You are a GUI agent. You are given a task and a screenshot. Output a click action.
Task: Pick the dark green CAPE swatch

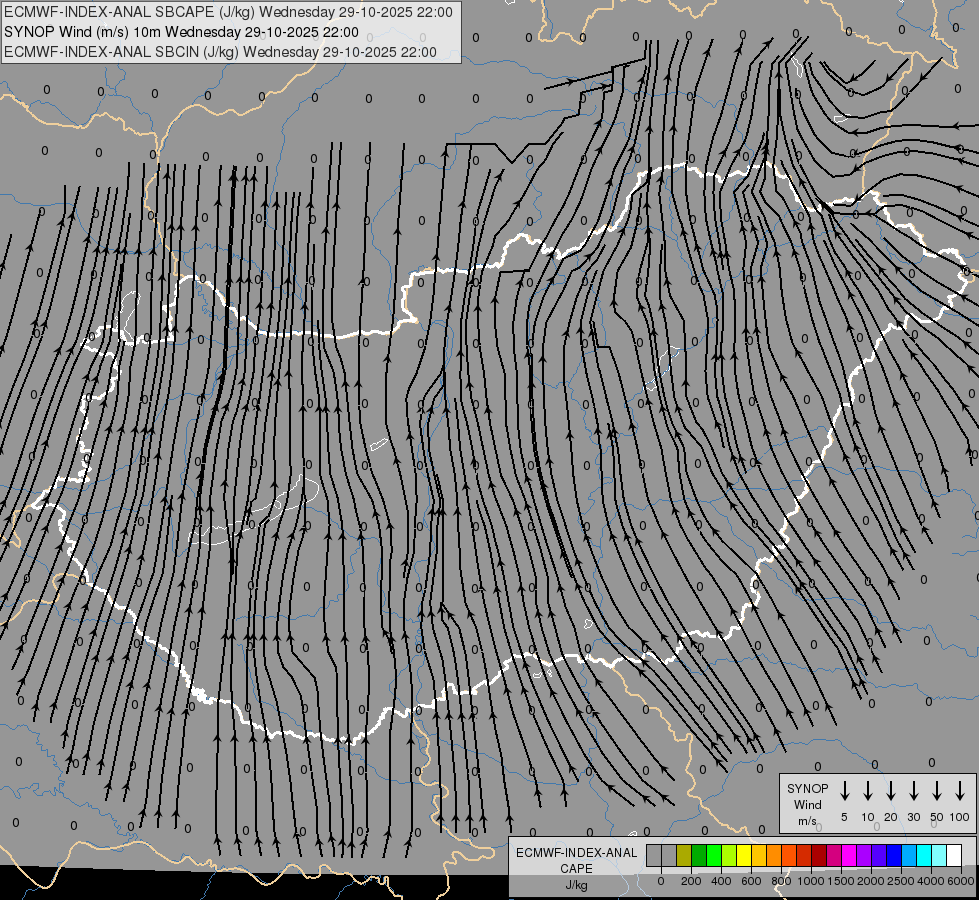pyautogui.click(x=699, y=856)
